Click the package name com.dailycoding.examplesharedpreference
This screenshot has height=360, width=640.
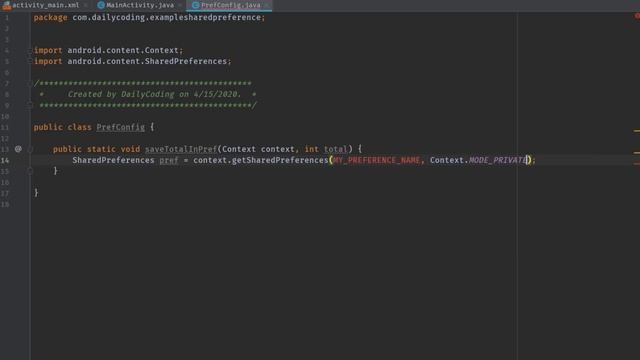pos(166,18)
